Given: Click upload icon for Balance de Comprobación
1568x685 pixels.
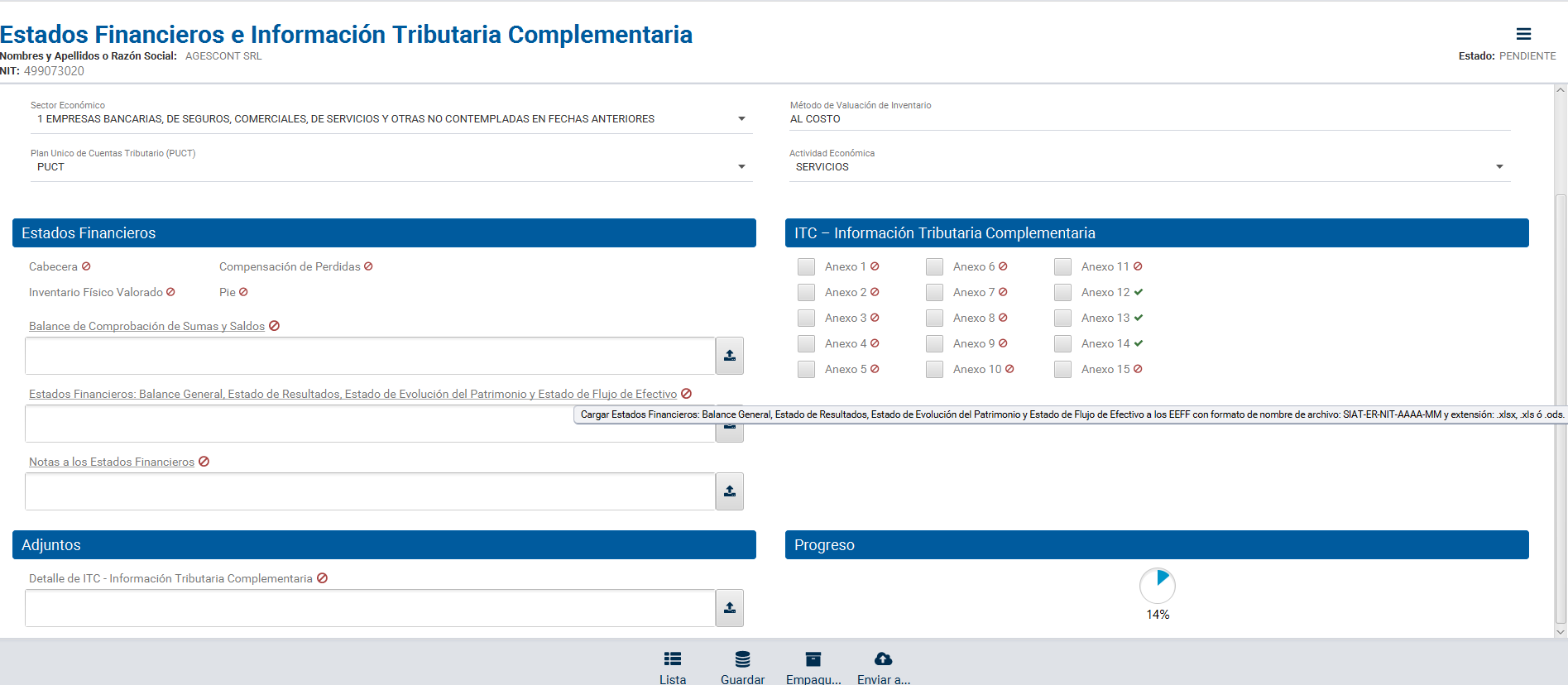Looking at the screenshot, I should (729, 356).
